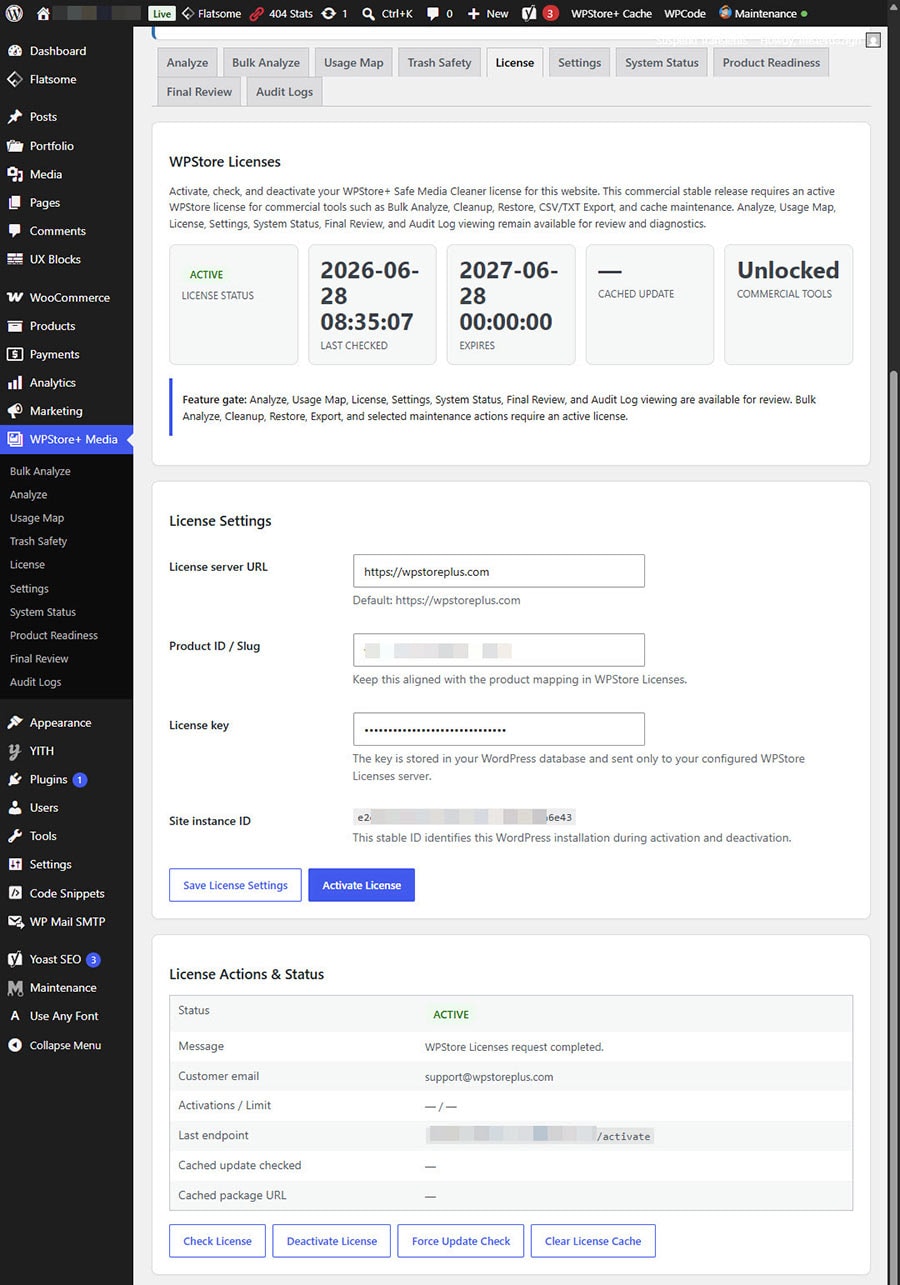The height and width of the screenshot is (1285, 900).
Task: Open the comments bubble in admin bar
Action: 440,14
